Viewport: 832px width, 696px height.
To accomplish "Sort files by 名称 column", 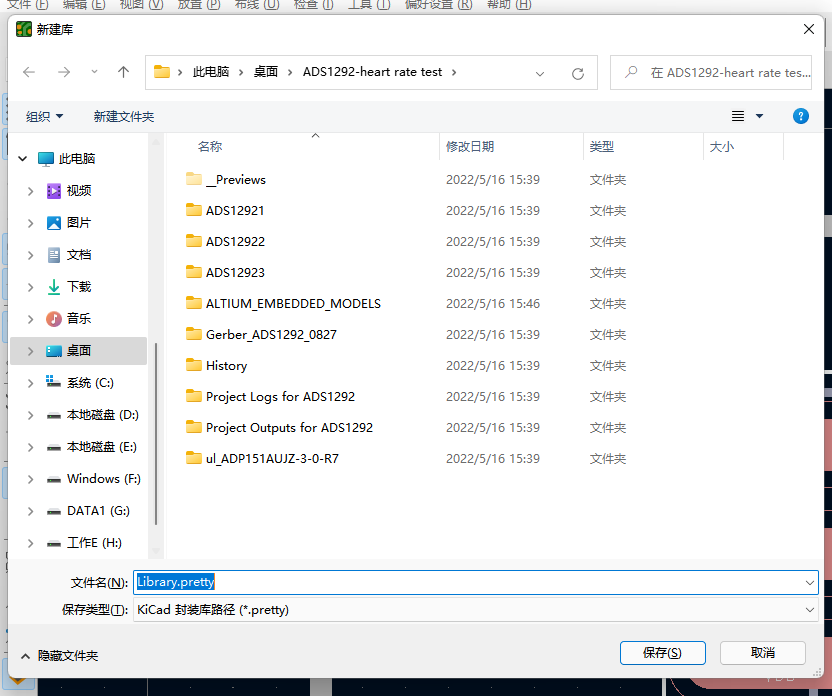I will pyautogui.click(x=210, y=146).
